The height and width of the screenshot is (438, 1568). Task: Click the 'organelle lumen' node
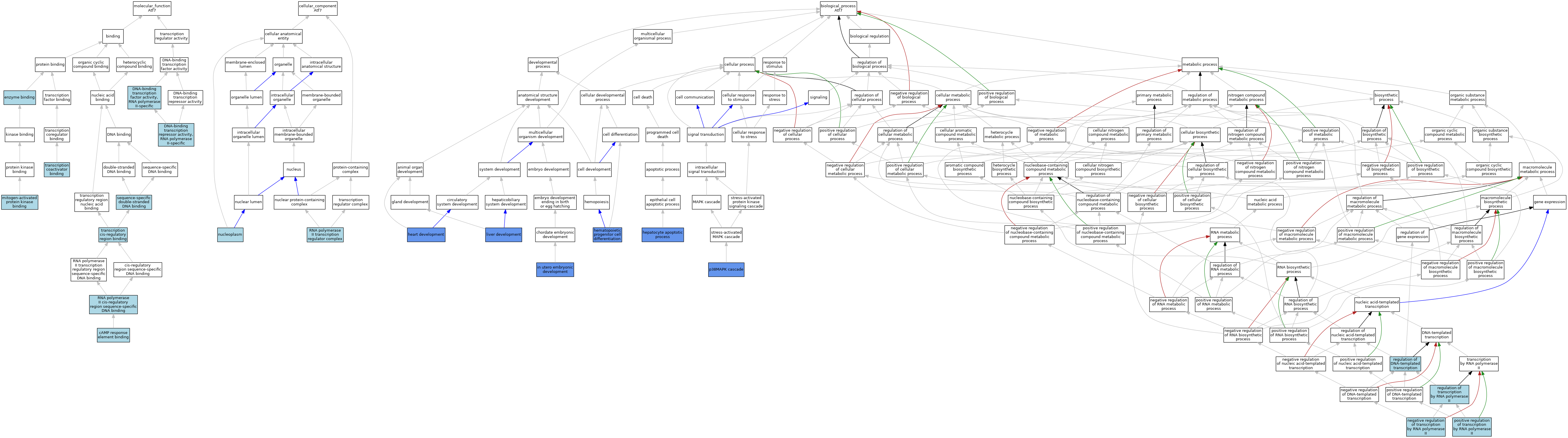click(247, 97)
